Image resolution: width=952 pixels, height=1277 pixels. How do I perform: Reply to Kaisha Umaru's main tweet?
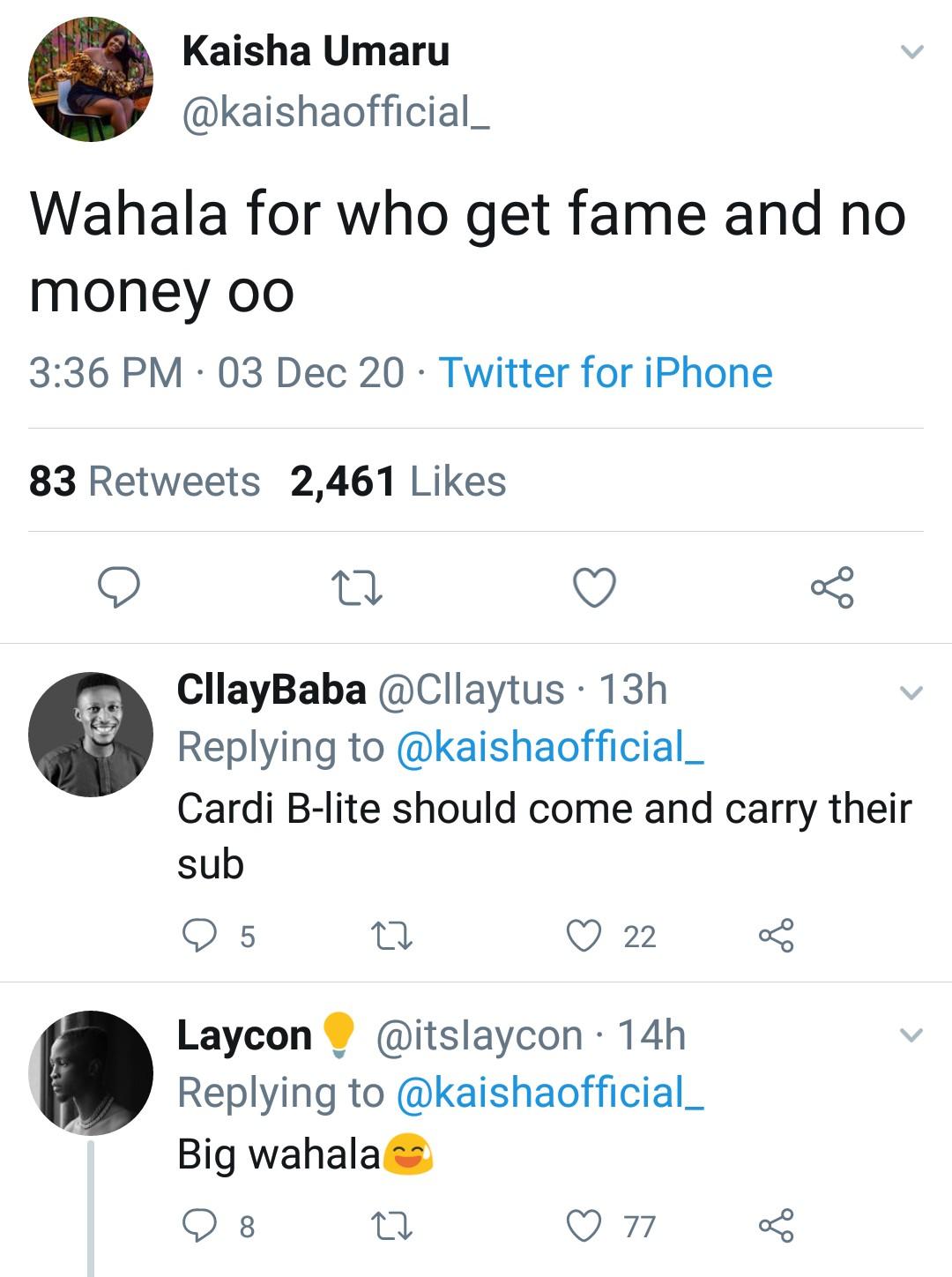(118, 588)
